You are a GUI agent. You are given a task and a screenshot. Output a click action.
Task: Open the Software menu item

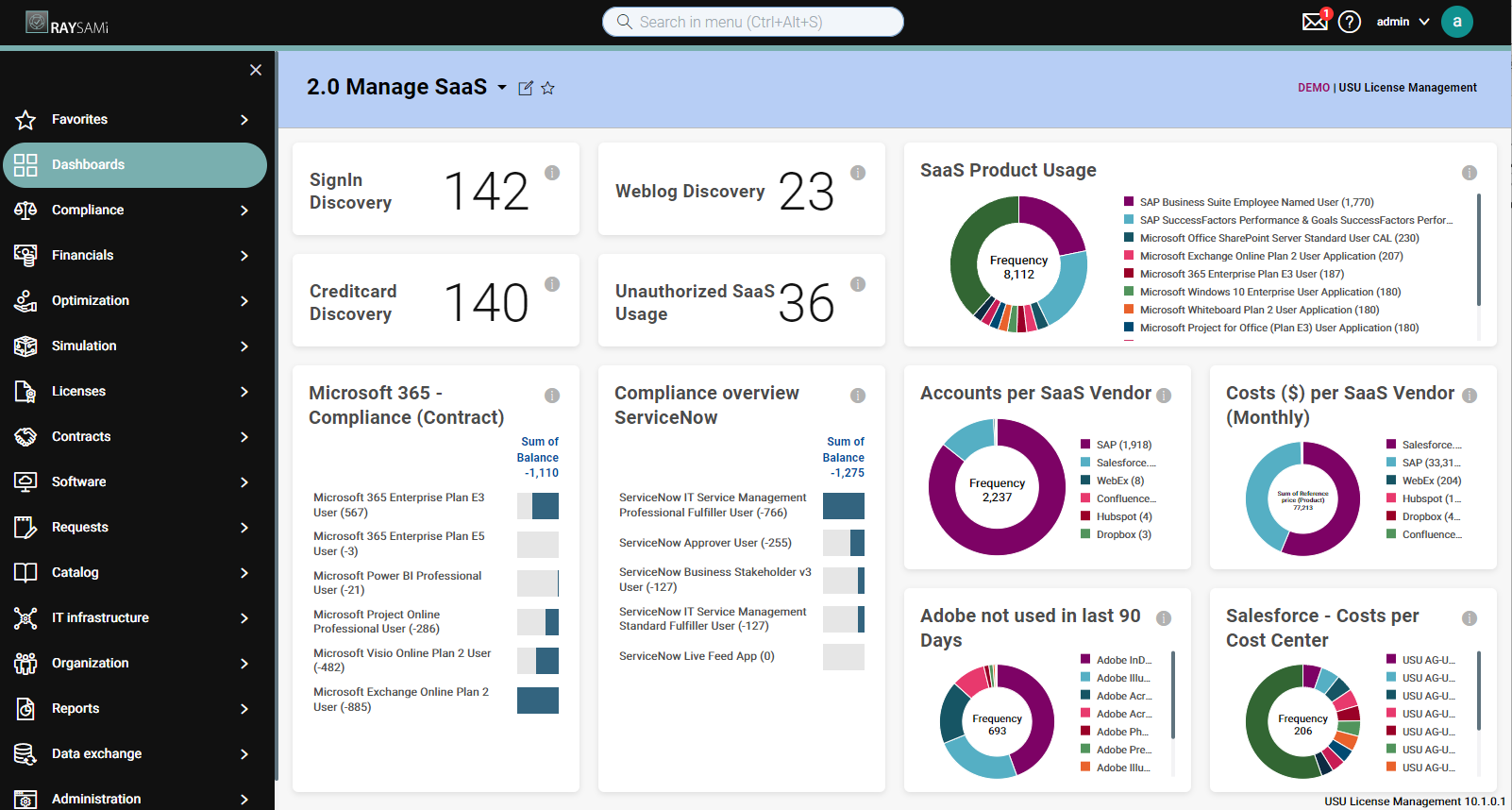coord(135,482)
